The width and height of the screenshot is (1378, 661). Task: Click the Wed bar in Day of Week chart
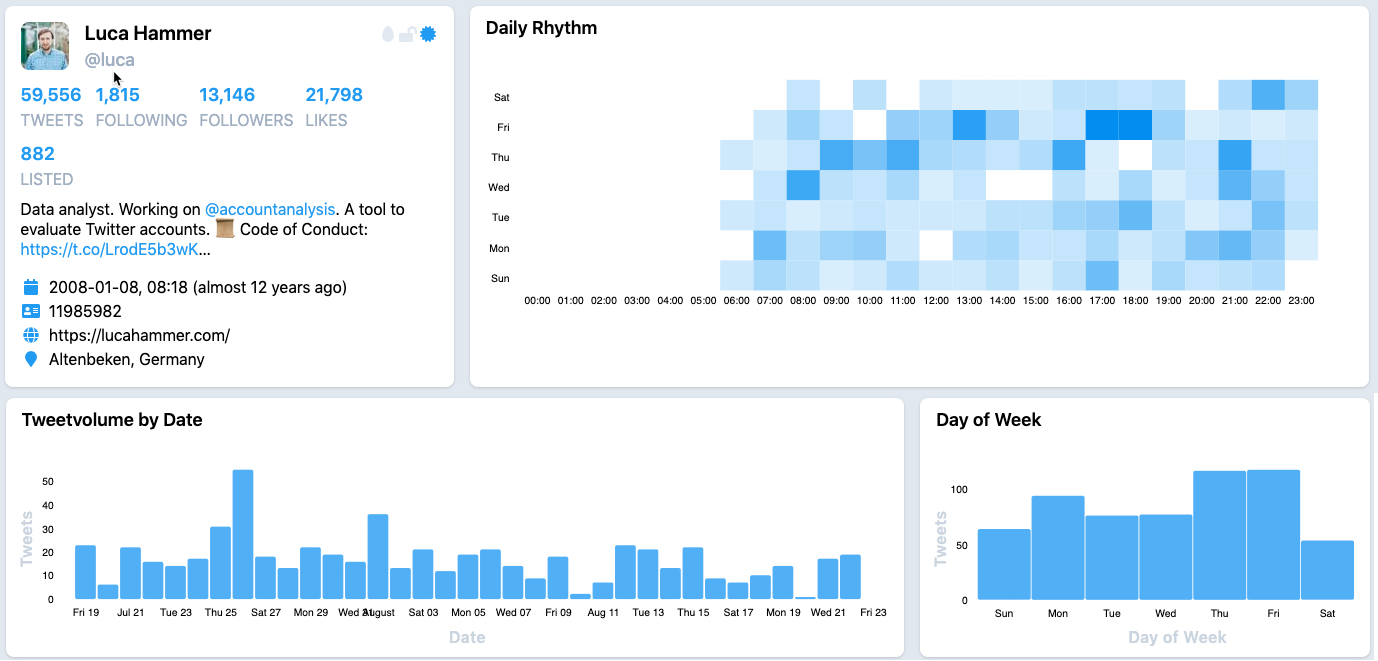coord(1166,557)
